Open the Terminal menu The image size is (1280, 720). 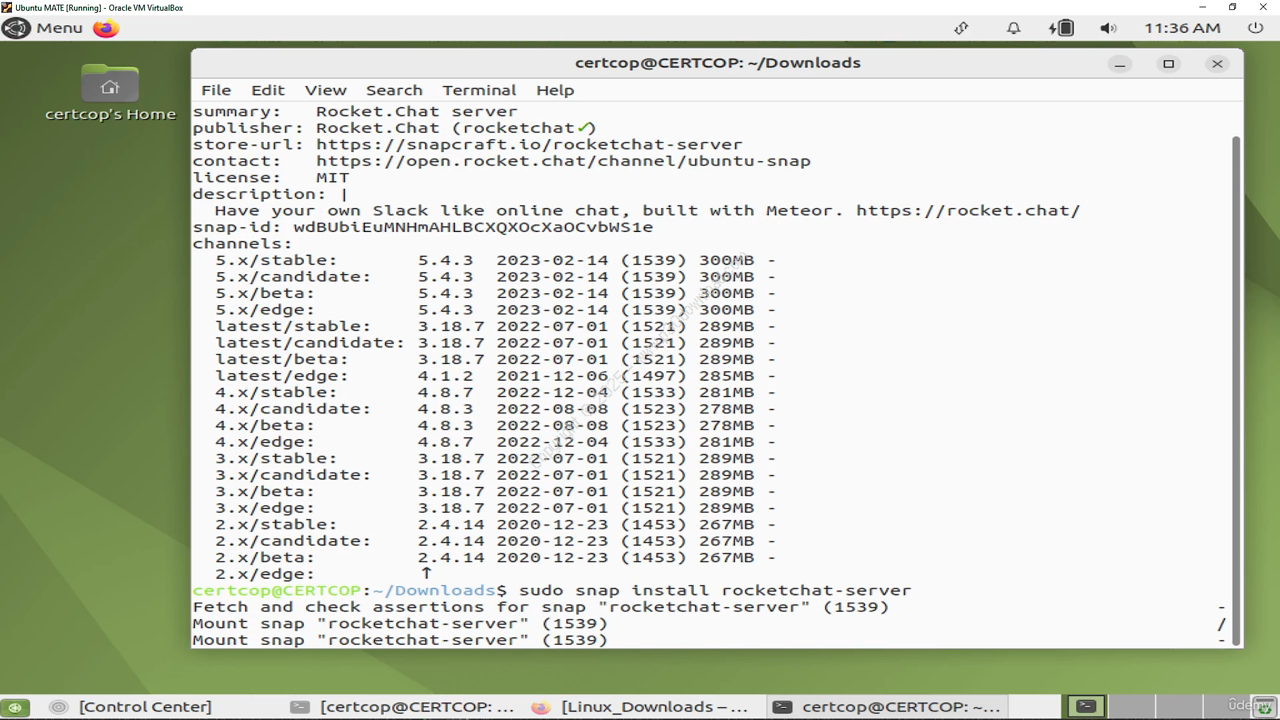point(479,90)
